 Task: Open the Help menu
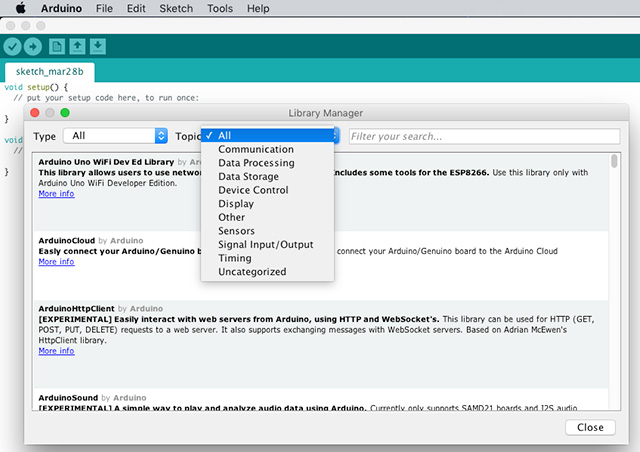258,8
